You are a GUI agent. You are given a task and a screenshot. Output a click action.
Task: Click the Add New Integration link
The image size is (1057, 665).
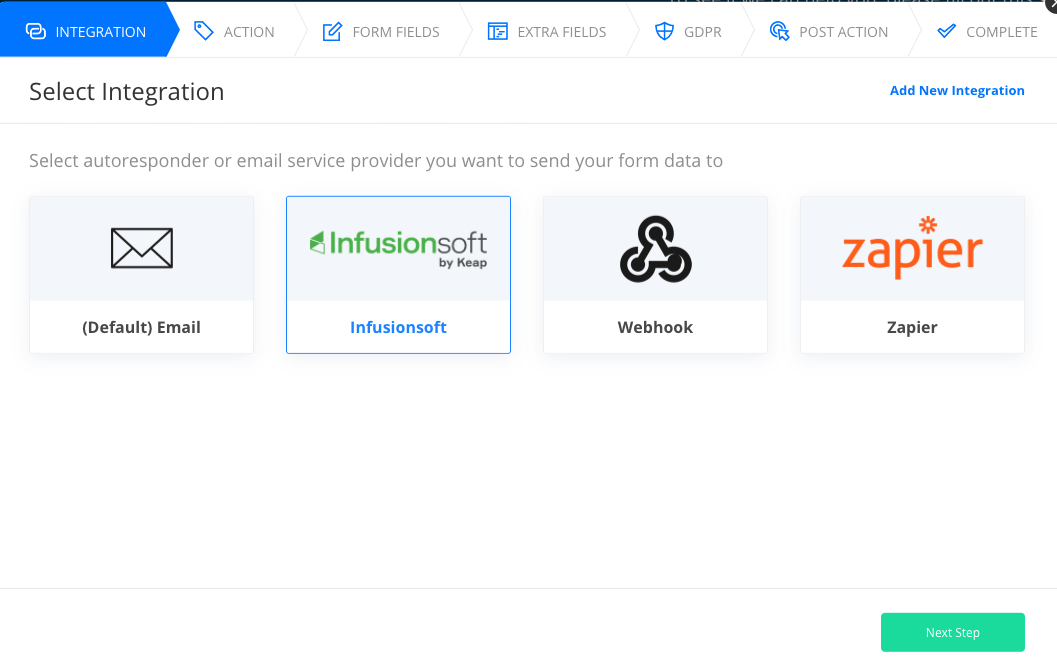(957, 91)
